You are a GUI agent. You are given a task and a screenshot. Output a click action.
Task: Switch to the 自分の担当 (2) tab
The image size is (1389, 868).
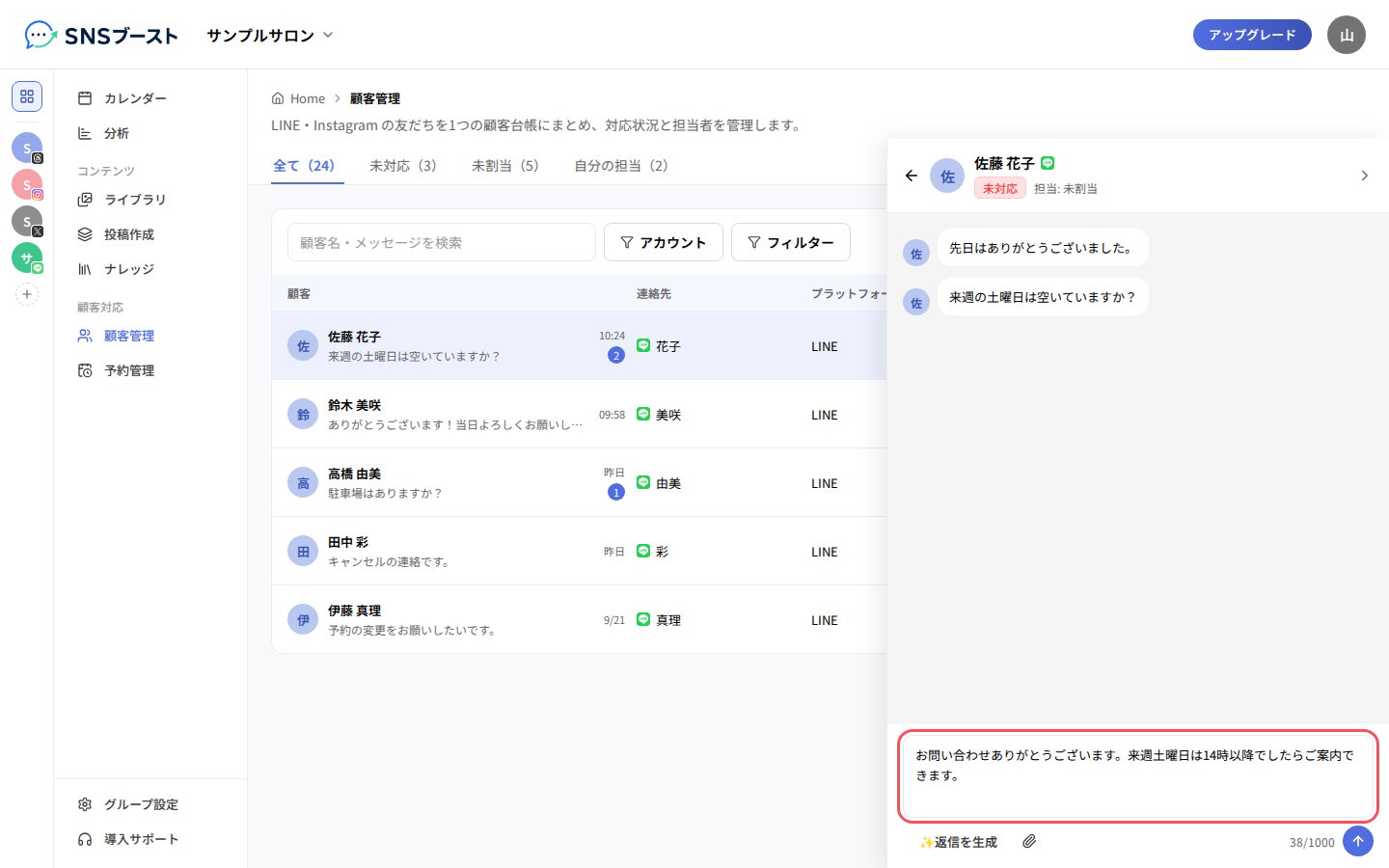(621, 166)
